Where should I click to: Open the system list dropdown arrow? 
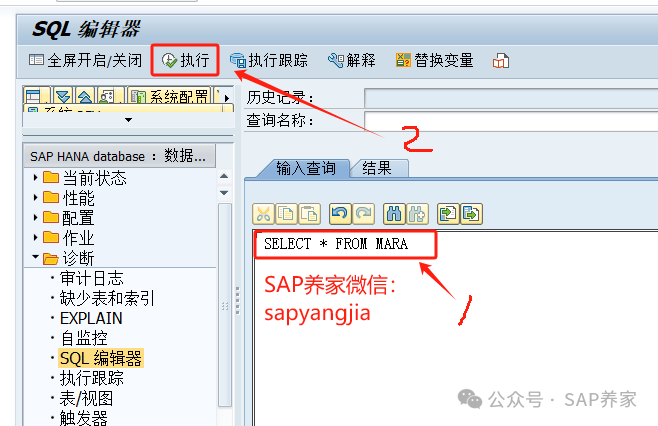128,120
